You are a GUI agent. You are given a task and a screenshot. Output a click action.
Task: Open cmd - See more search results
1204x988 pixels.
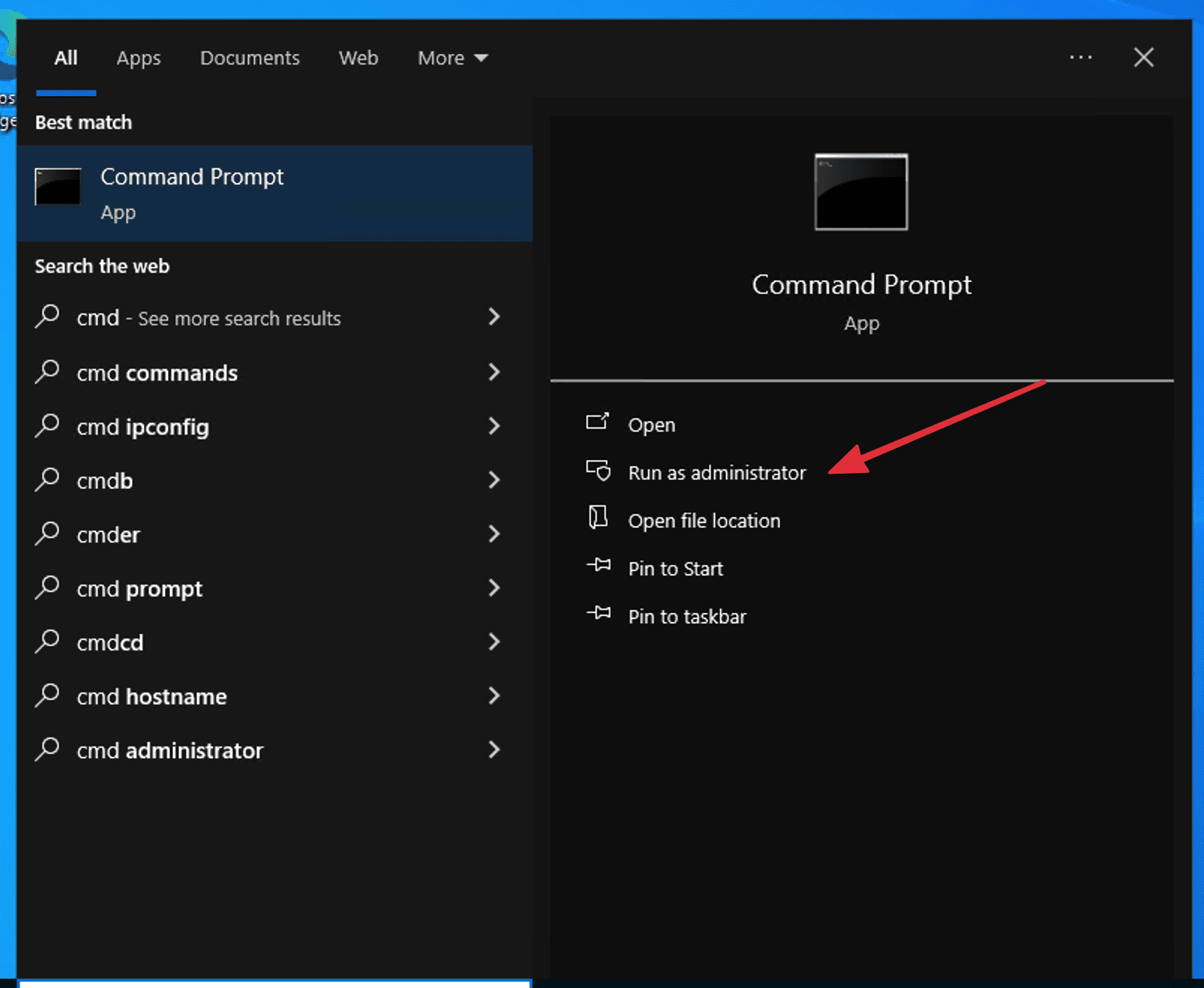pos(210,318)
